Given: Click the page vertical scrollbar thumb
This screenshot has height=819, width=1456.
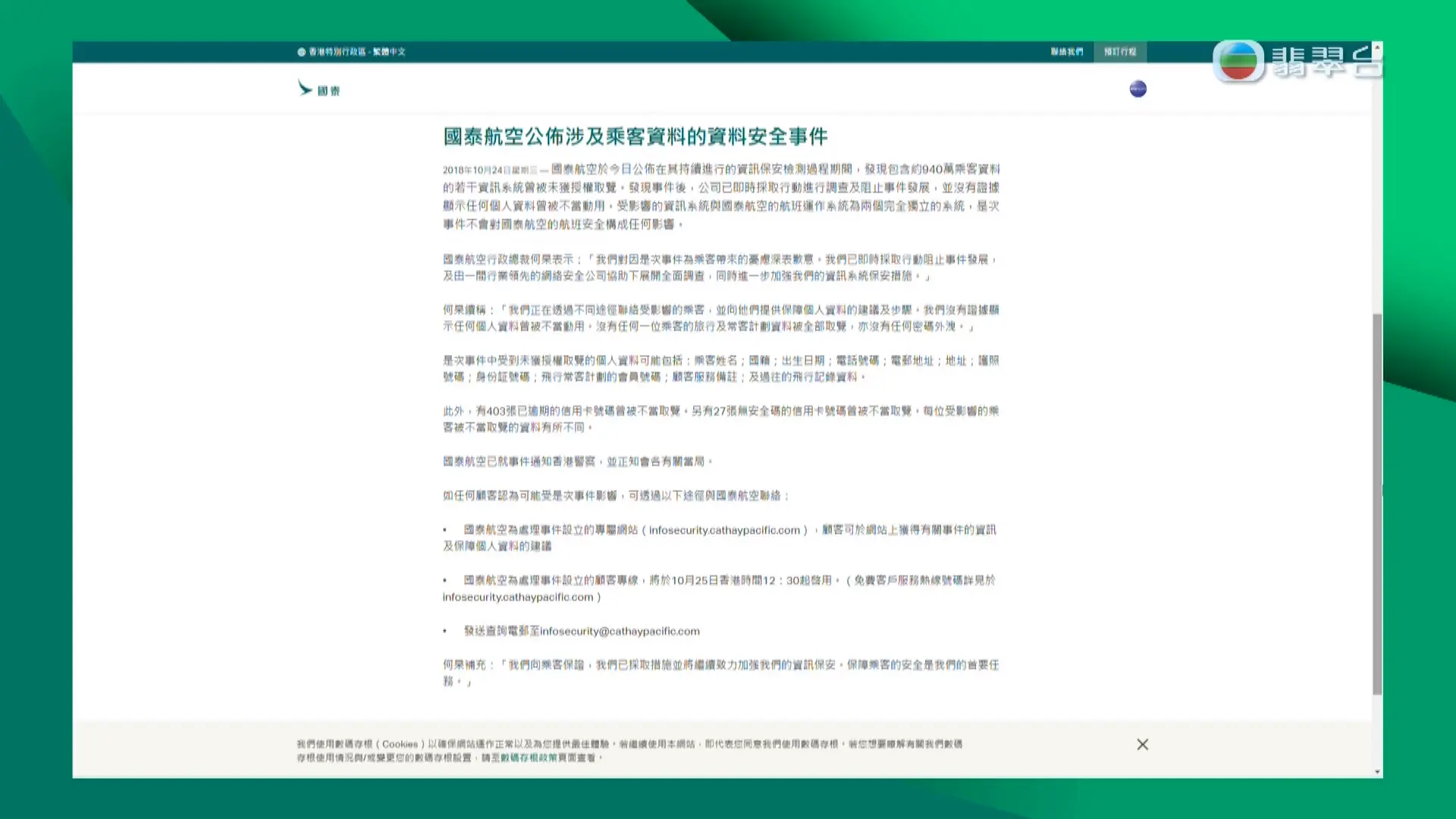Looking at the screenshot, I should pyautogui.click(x=1377, y=504).
